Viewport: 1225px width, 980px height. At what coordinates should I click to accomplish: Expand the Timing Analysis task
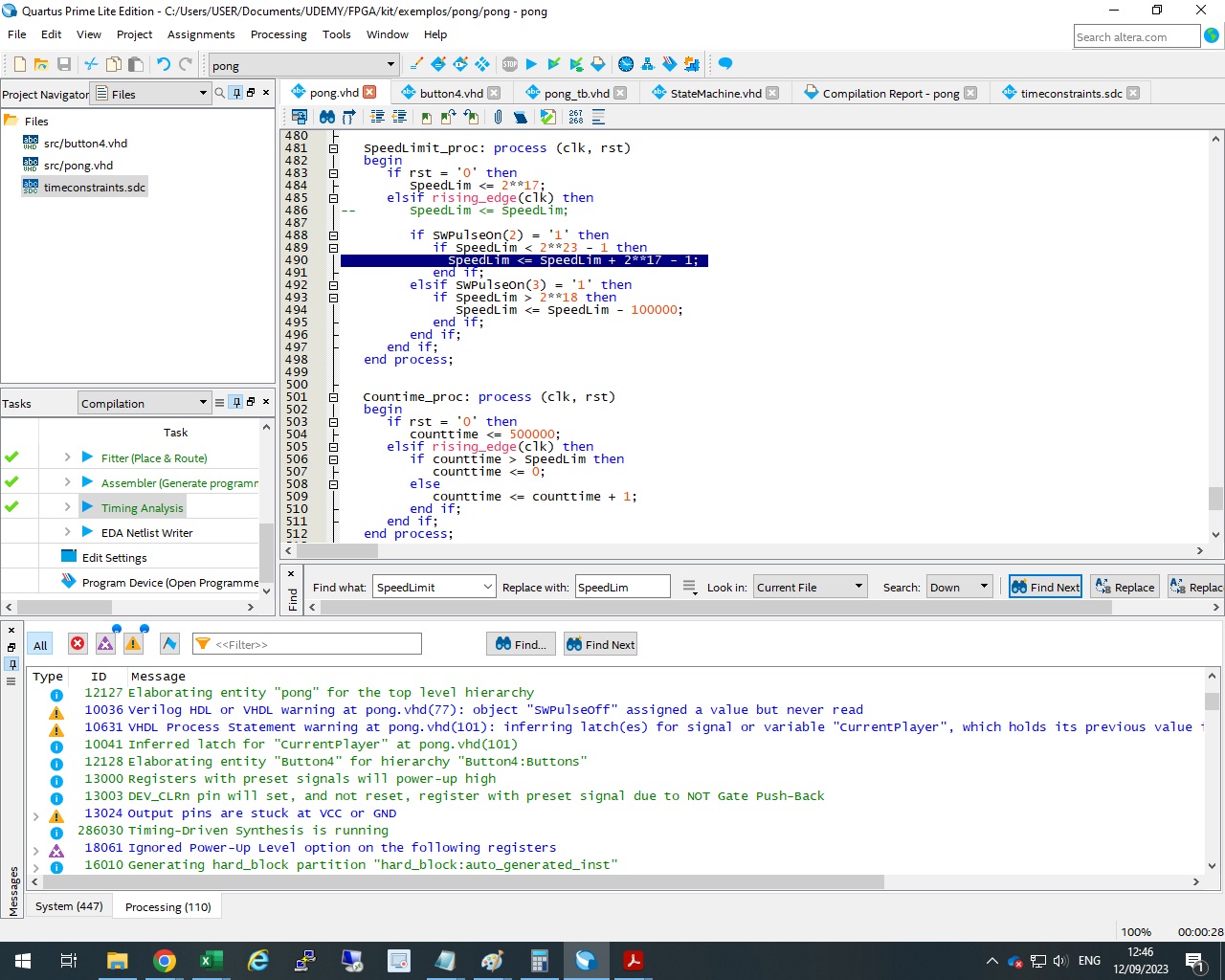pos(67,507)
